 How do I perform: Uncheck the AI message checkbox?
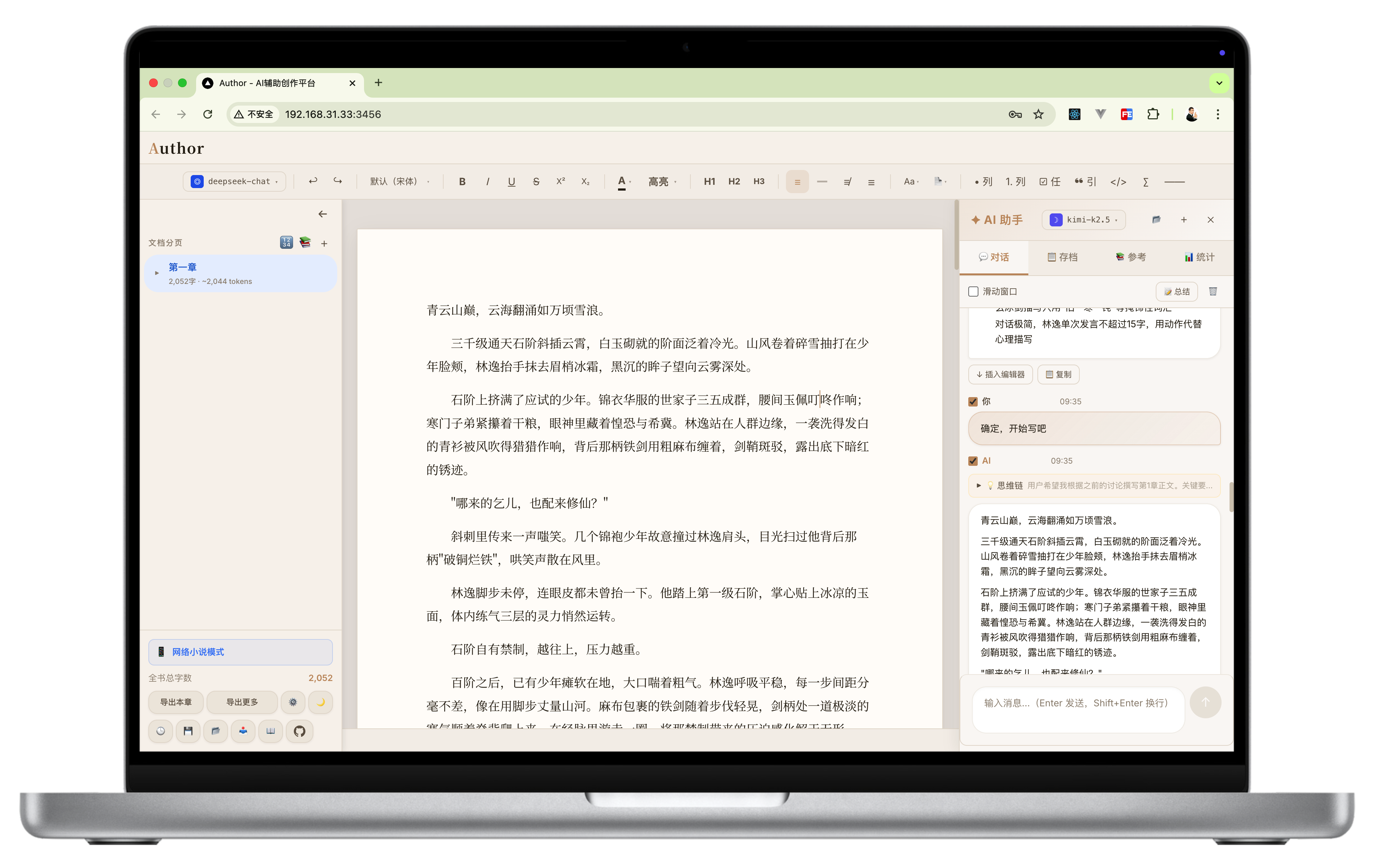[974, 461]
